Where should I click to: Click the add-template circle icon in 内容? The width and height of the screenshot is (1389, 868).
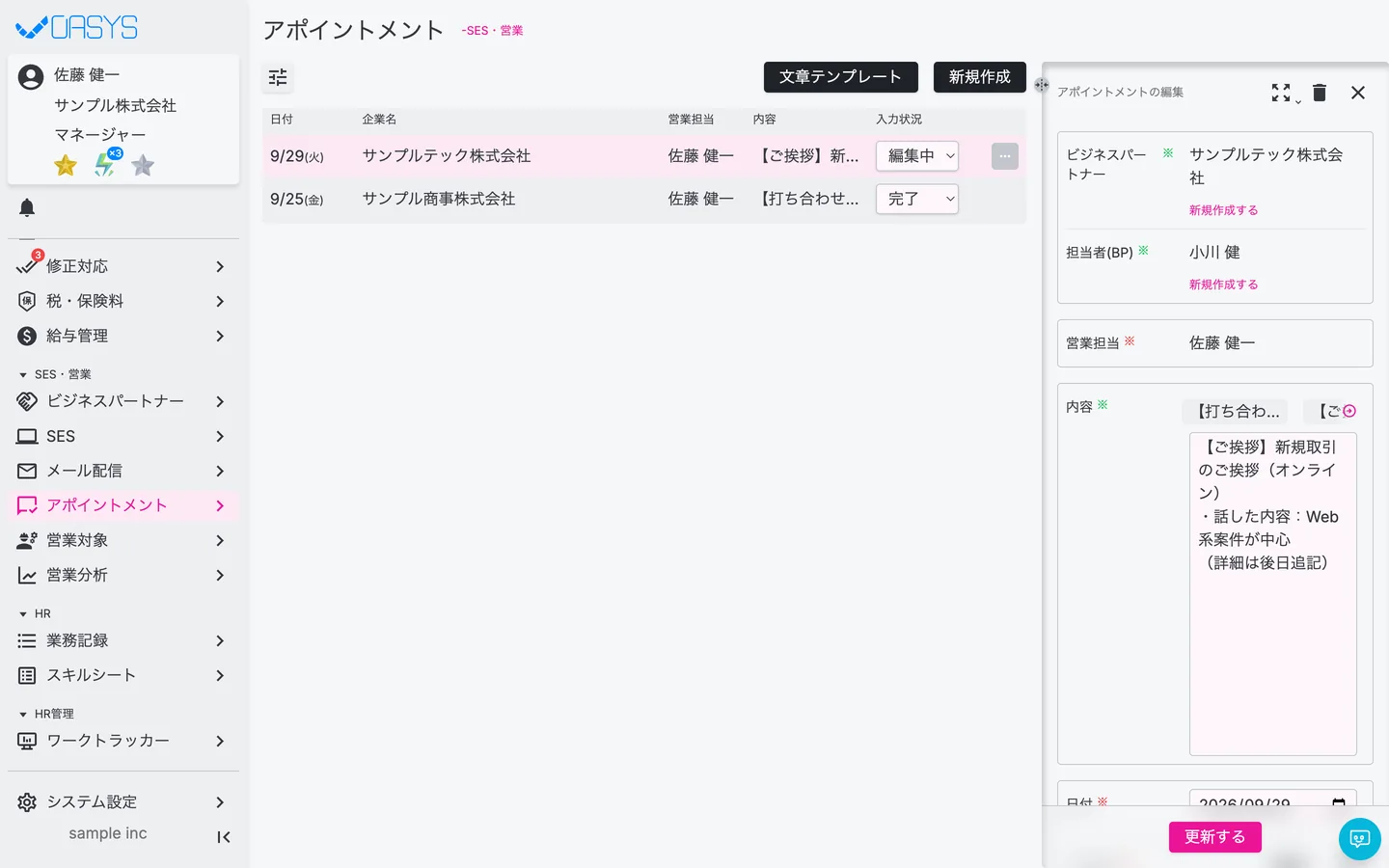[1349, 411]
